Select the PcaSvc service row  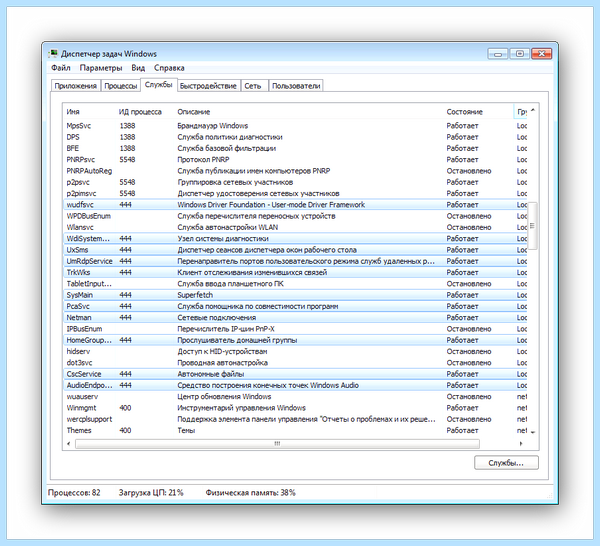pos(295,306)
